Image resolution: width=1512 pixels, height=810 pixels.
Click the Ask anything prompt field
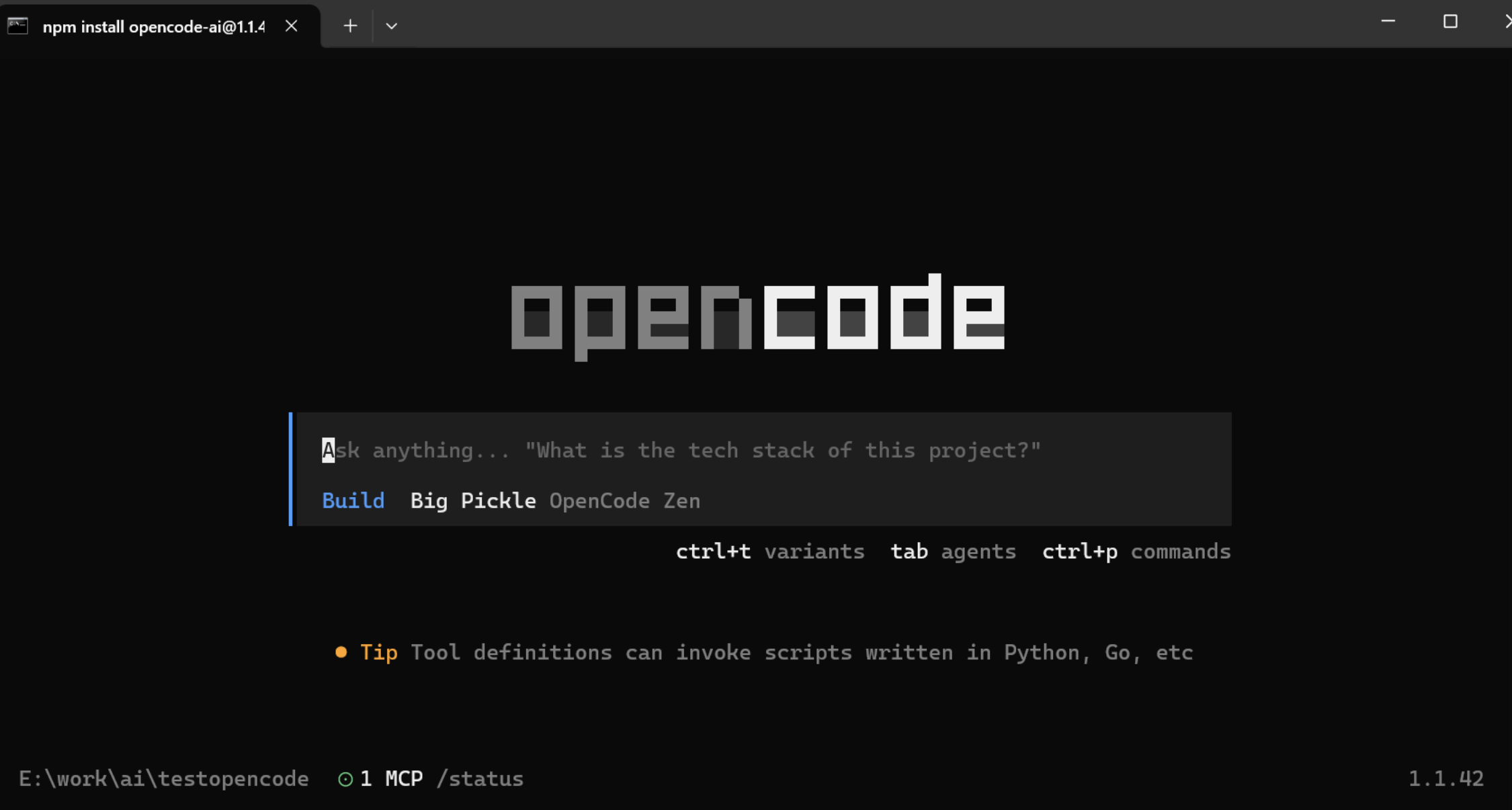pos(681,450)
